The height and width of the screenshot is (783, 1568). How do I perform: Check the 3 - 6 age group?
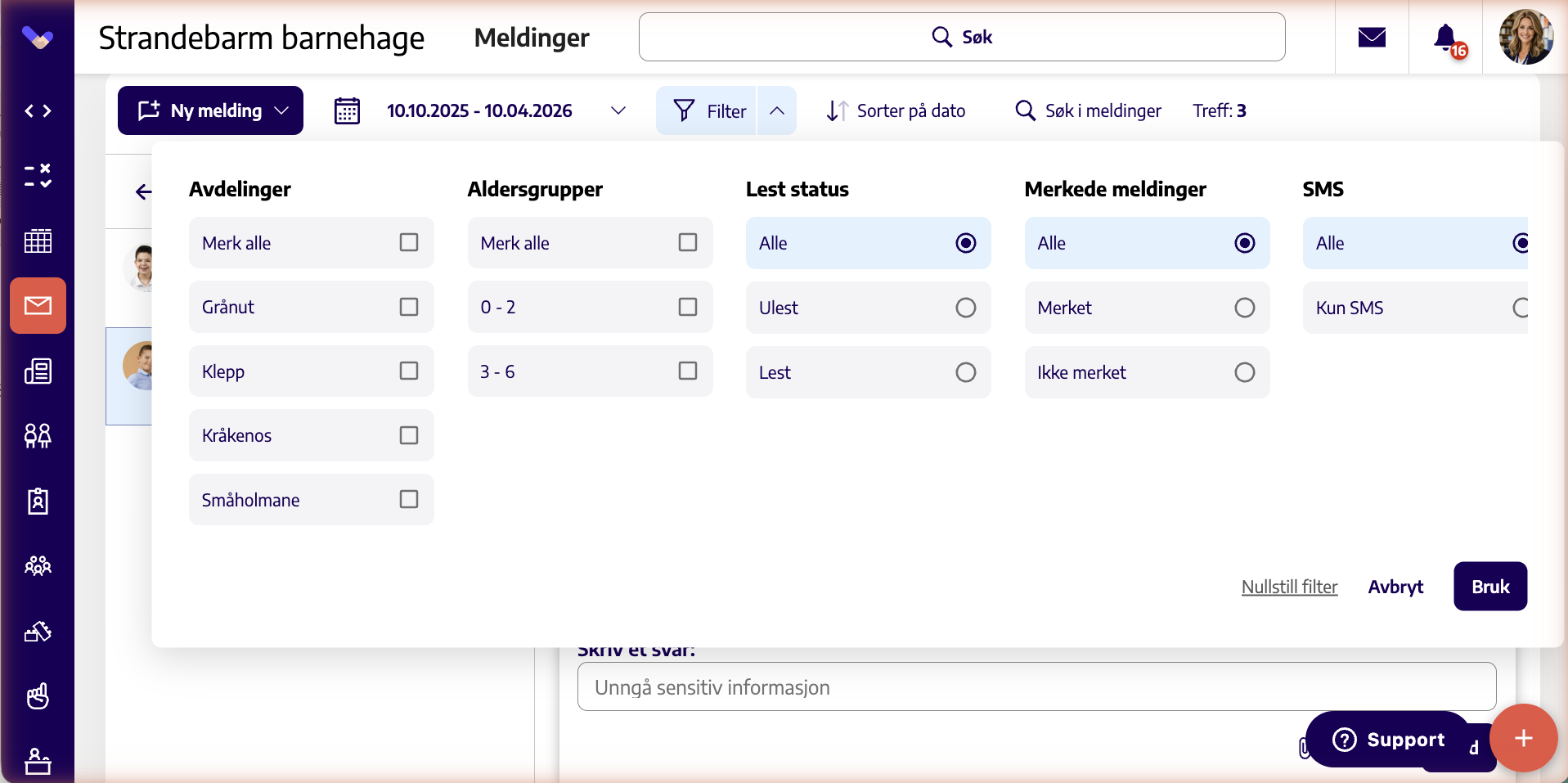590,371
